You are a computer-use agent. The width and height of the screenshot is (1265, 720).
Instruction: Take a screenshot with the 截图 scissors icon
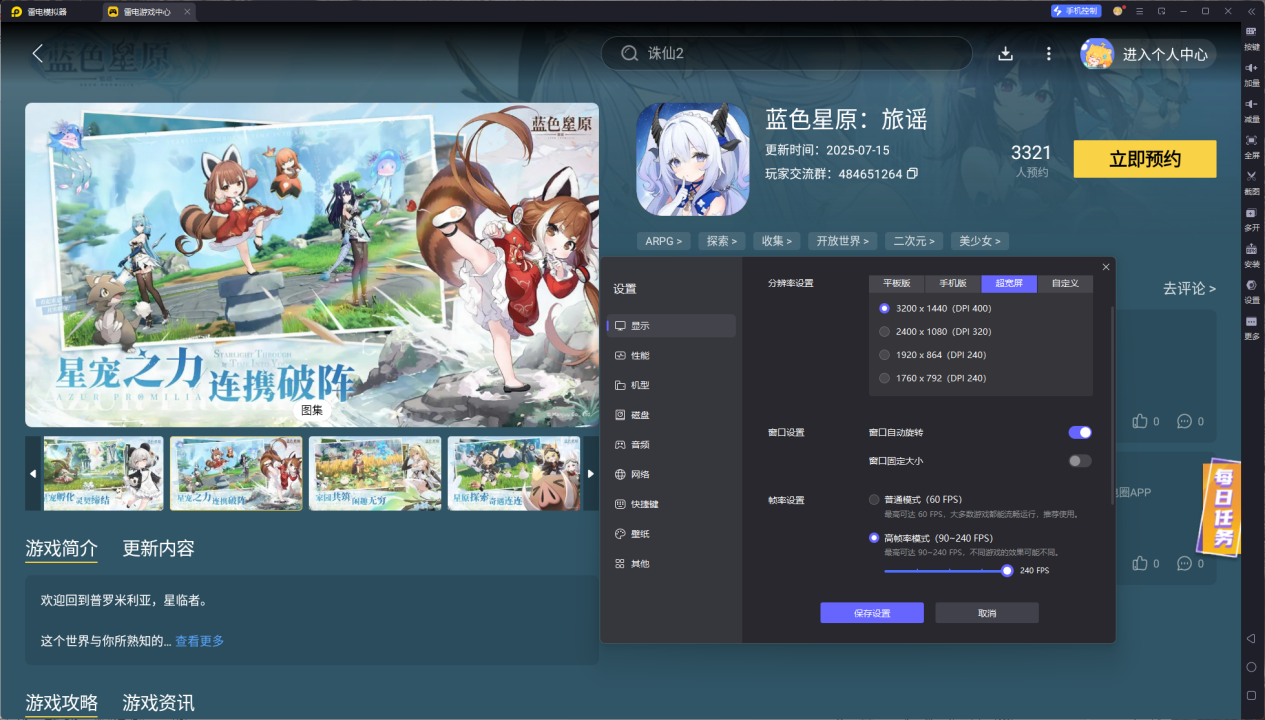[x=1251, y=183]
